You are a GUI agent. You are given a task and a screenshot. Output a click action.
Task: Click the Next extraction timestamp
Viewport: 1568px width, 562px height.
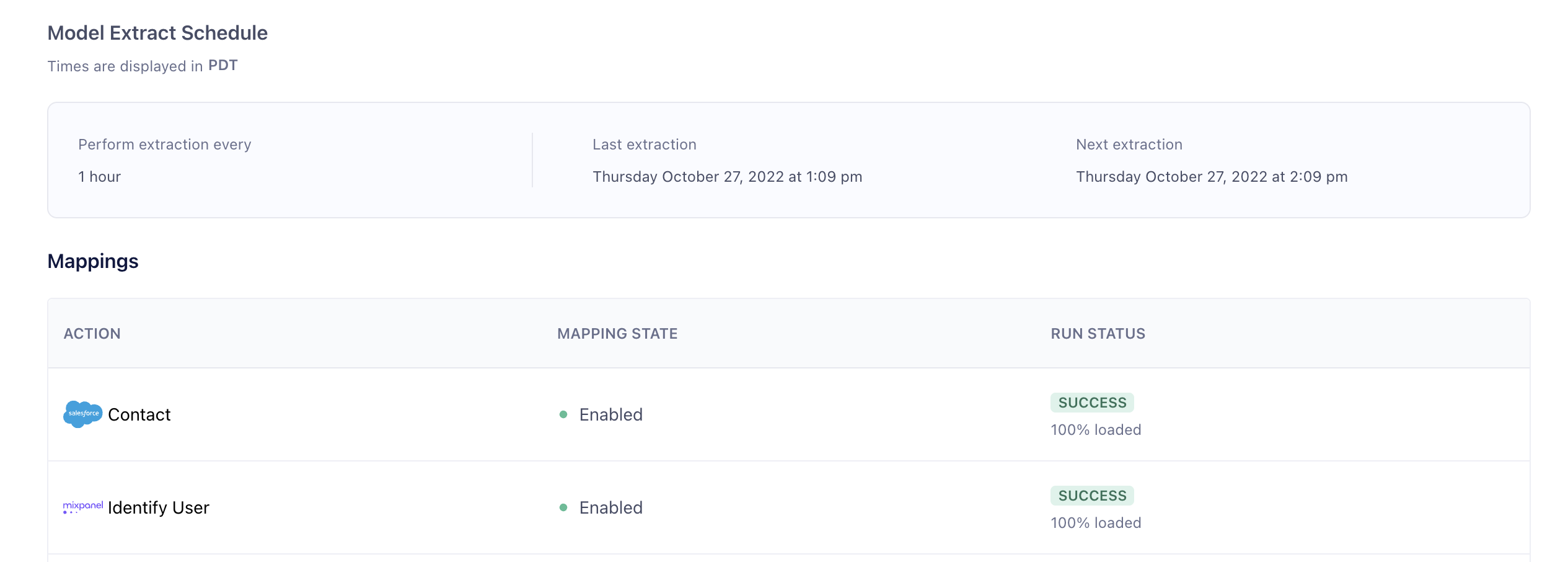(1211, 177)
